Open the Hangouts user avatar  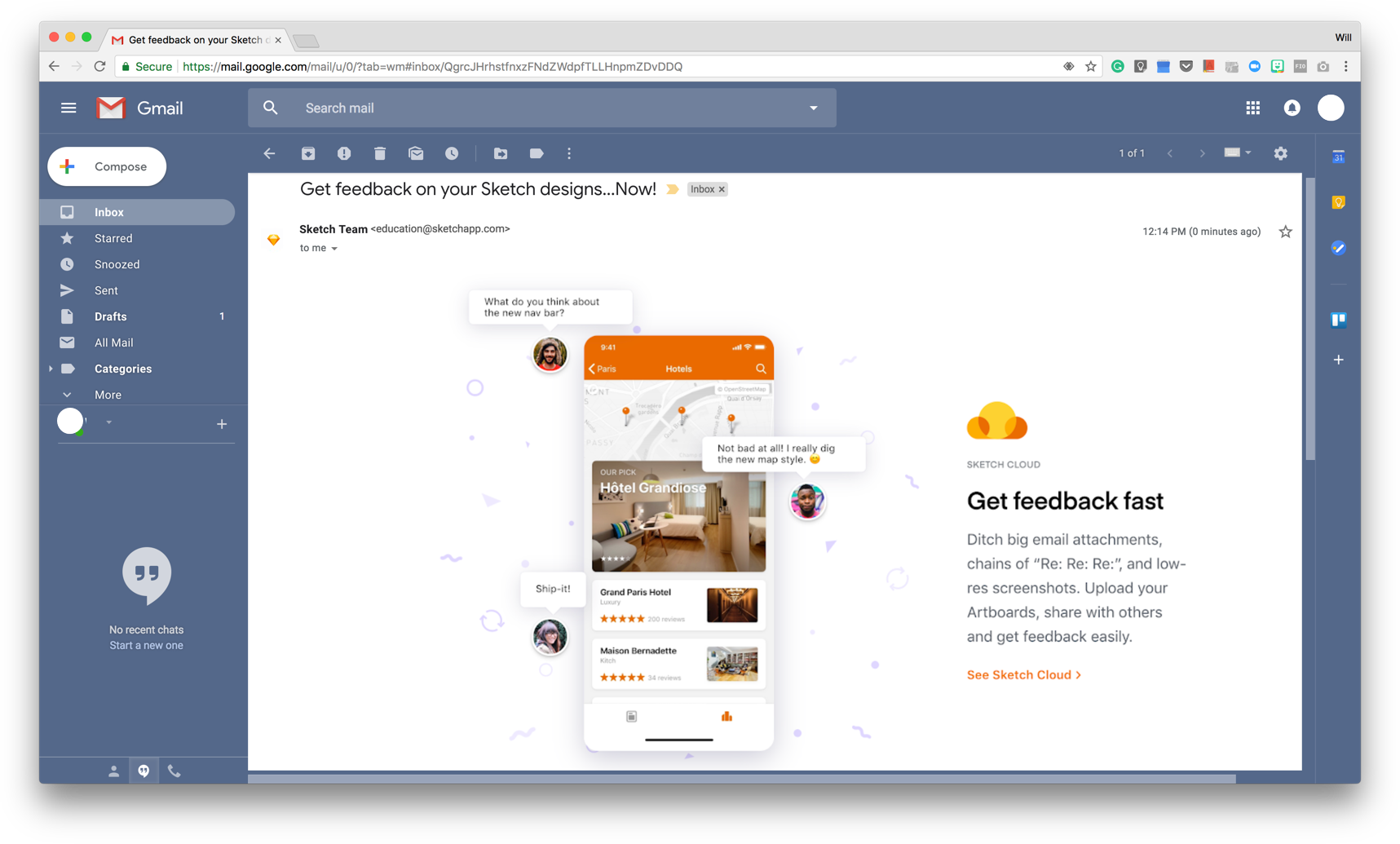tap(70, 422)
